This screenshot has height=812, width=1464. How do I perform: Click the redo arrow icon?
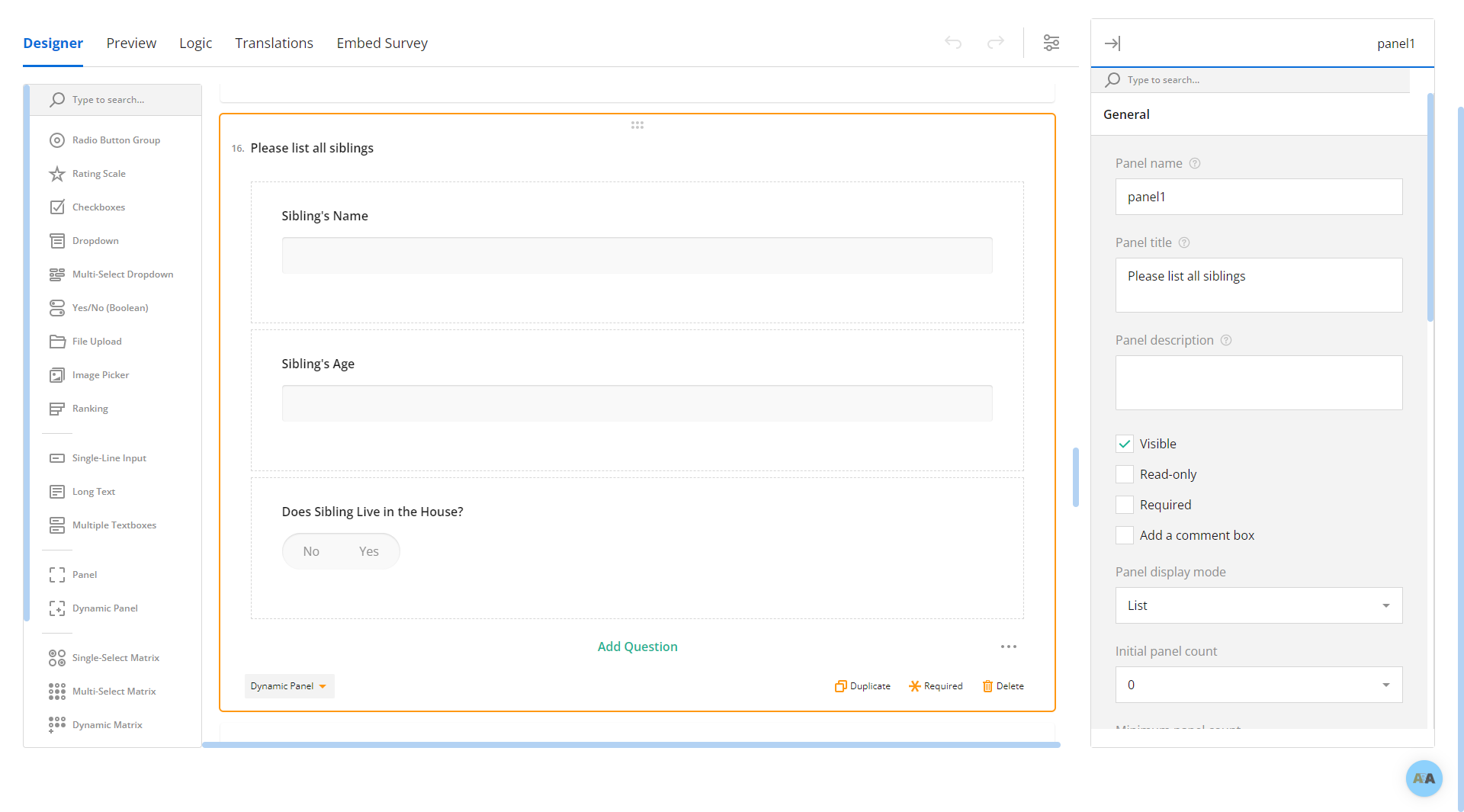[x=995, y=43]
